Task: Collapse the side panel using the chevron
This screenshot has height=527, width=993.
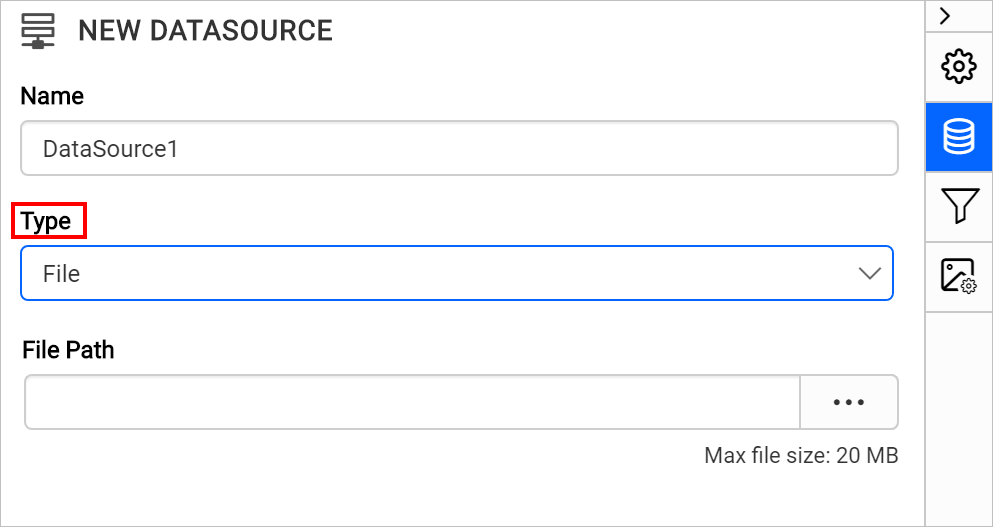Action: [946, 15]
